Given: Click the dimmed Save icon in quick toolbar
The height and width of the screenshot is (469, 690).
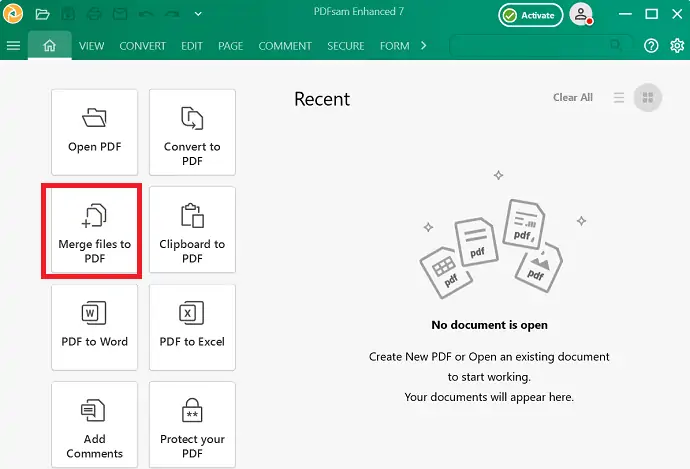Looking at the screenshot, I should click(x=68, y=14).
